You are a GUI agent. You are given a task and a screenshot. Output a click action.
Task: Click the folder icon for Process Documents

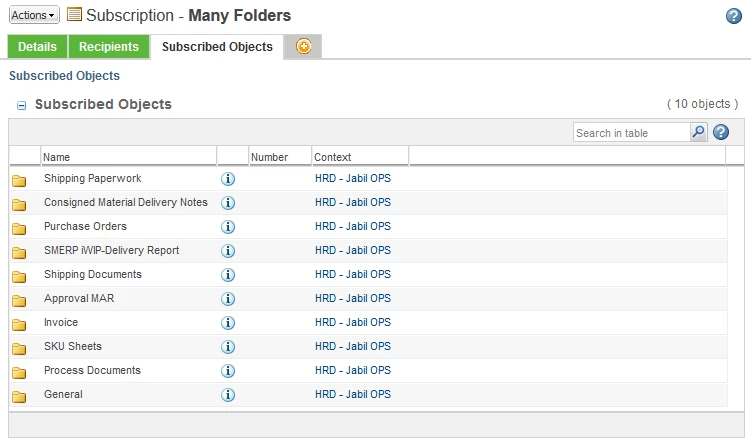click(19, 372)
